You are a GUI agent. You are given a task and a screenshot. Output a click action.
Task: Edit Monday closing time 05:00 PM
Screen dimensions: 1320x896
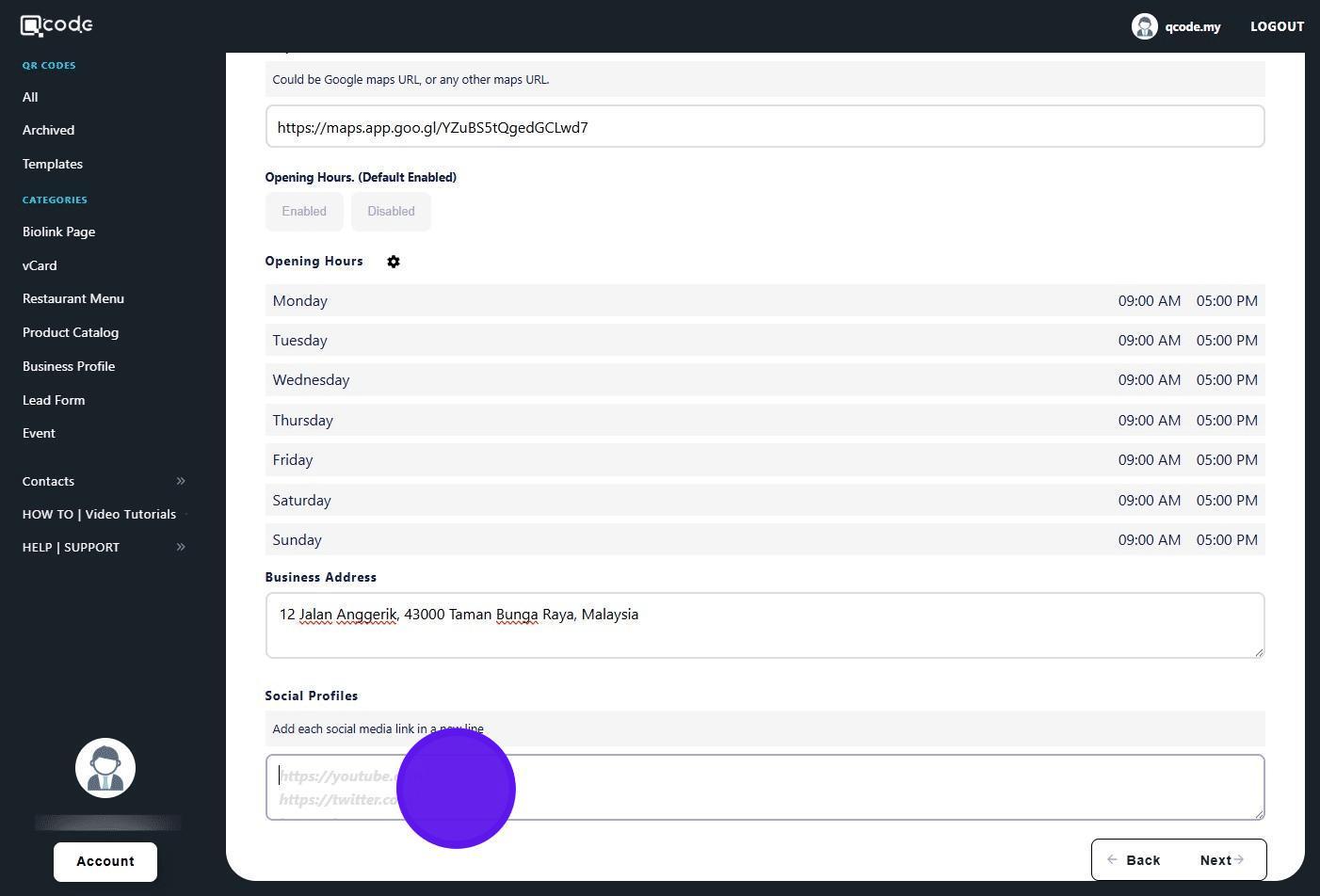coord(1227,301)
